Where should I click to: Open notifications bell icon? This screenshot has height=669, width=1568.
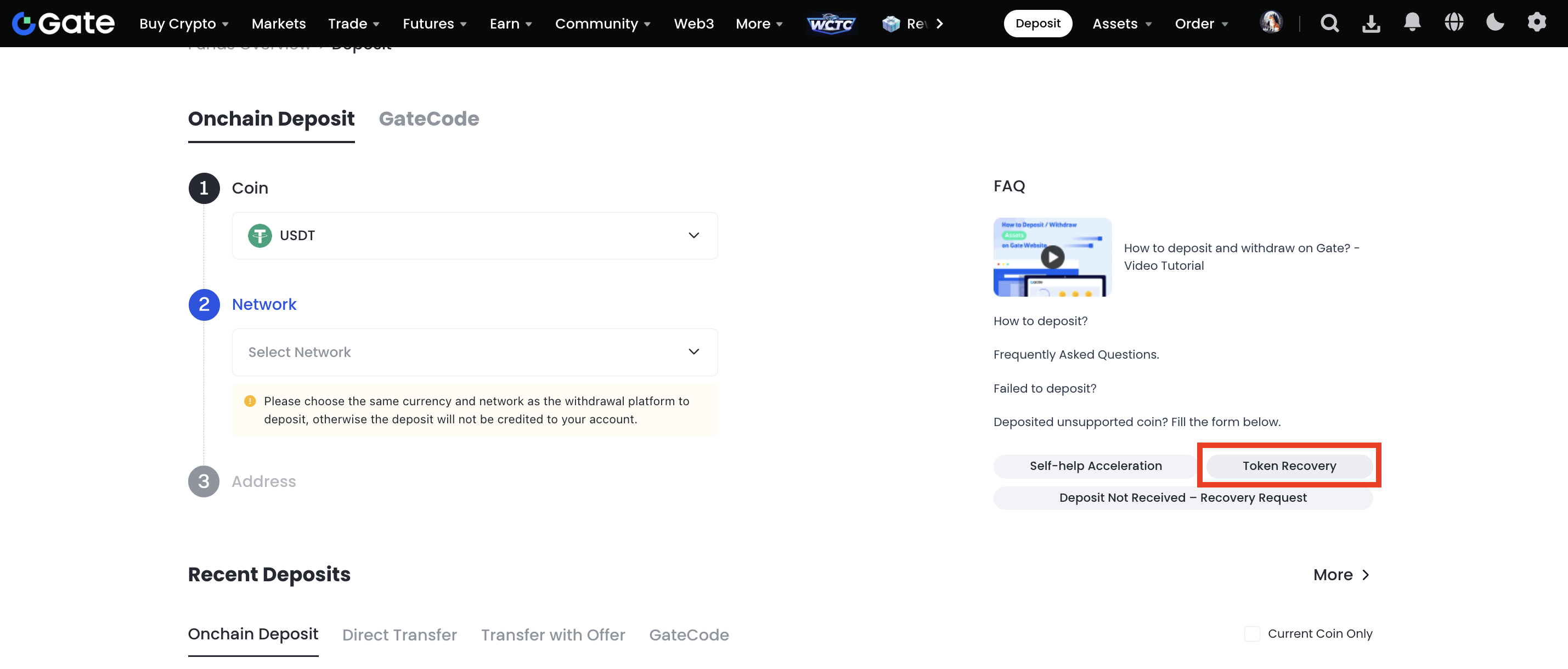point(1412,23)
